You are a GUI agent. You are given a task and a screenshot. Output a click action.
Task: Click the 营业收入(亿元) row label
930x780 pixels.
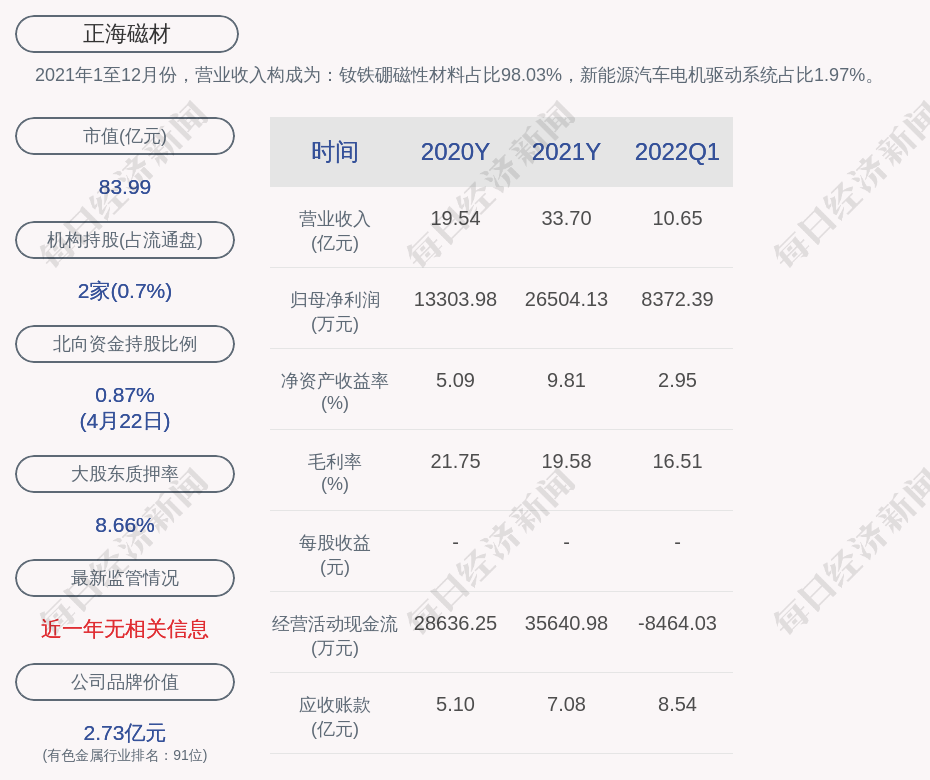point(335,231)
